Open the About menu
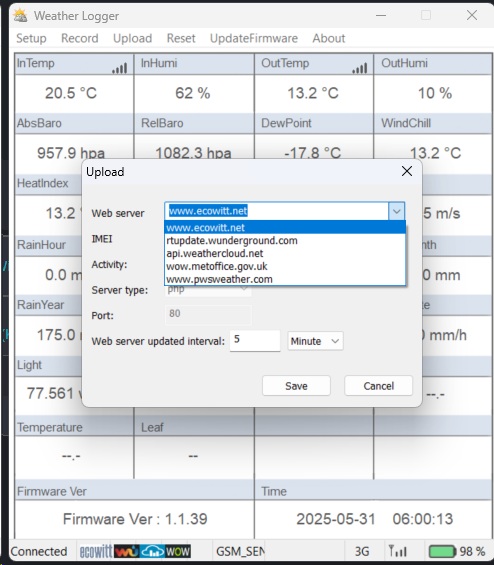The height and width of the screenshot is (565, 494). (x=329, y=38)
